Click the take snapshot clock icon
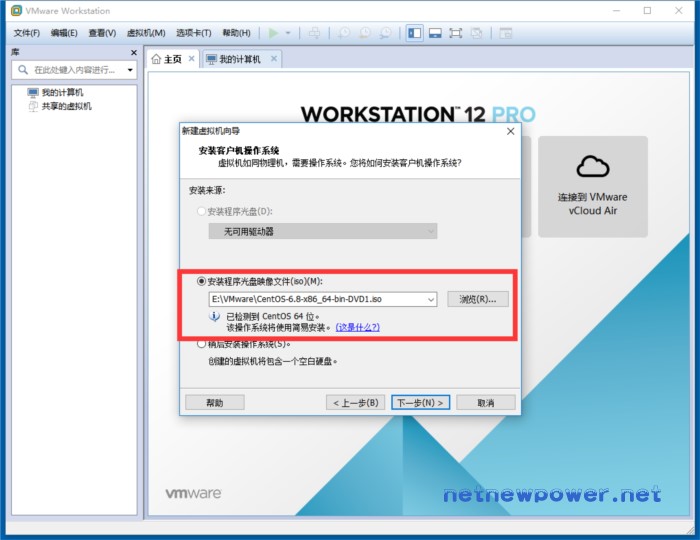This screenshot has width=700, height=540. tap(344, 33)
